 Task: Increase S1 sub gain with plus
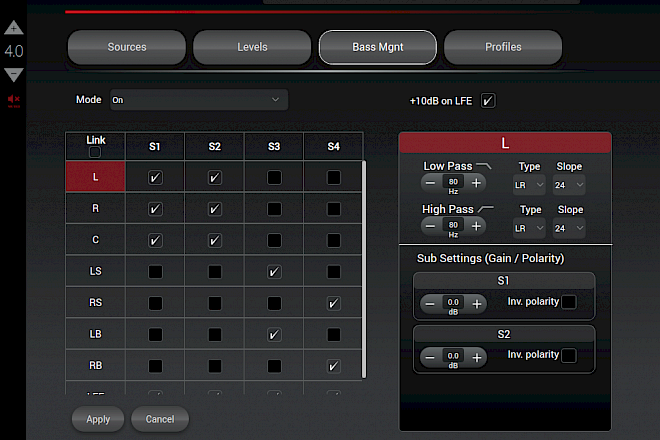pyautogui.click(x=477, y=304)
